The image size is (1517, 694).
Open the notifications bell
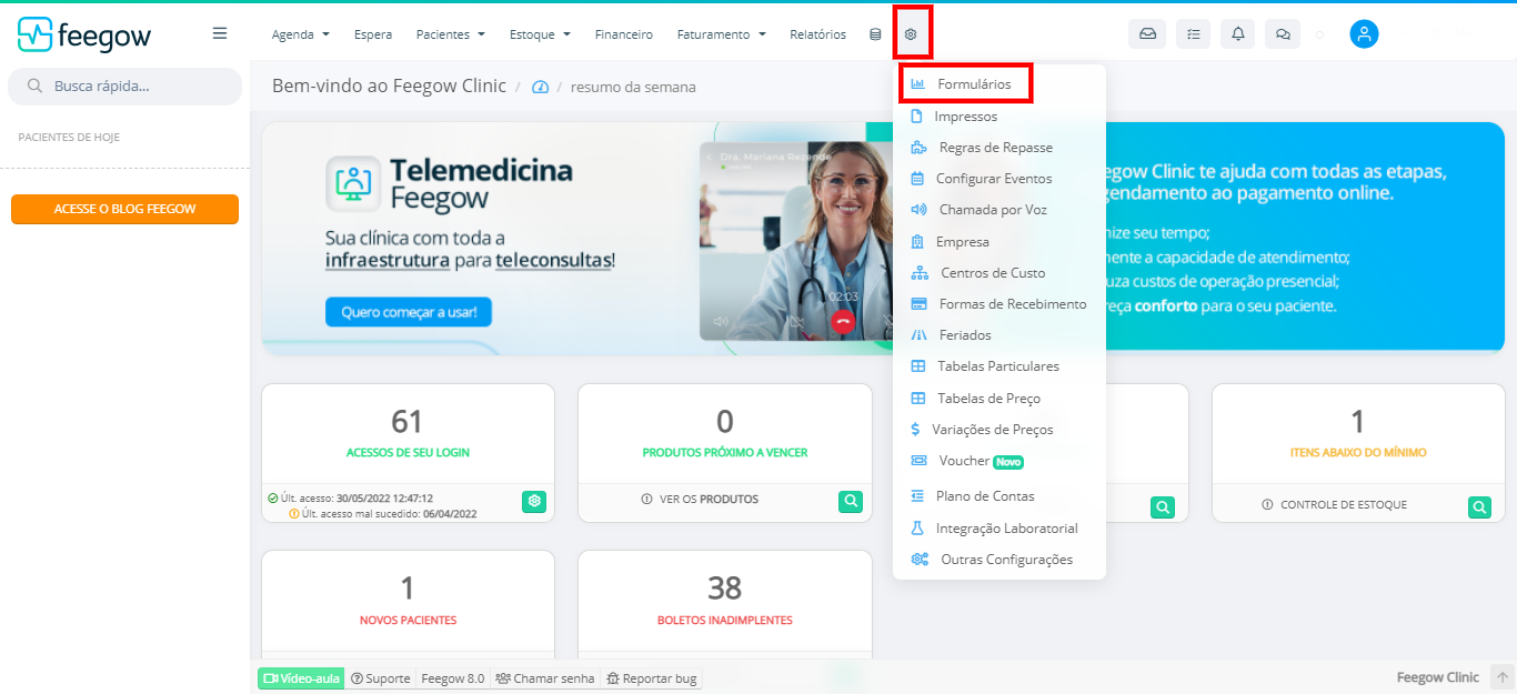[x=1238, y=34]
